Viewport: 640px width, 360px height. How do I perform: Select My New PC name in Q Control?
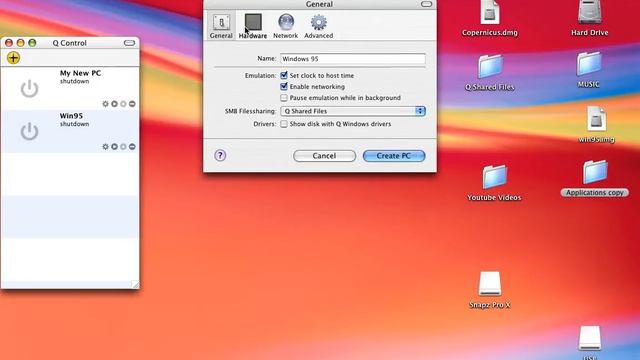(80, 73)
